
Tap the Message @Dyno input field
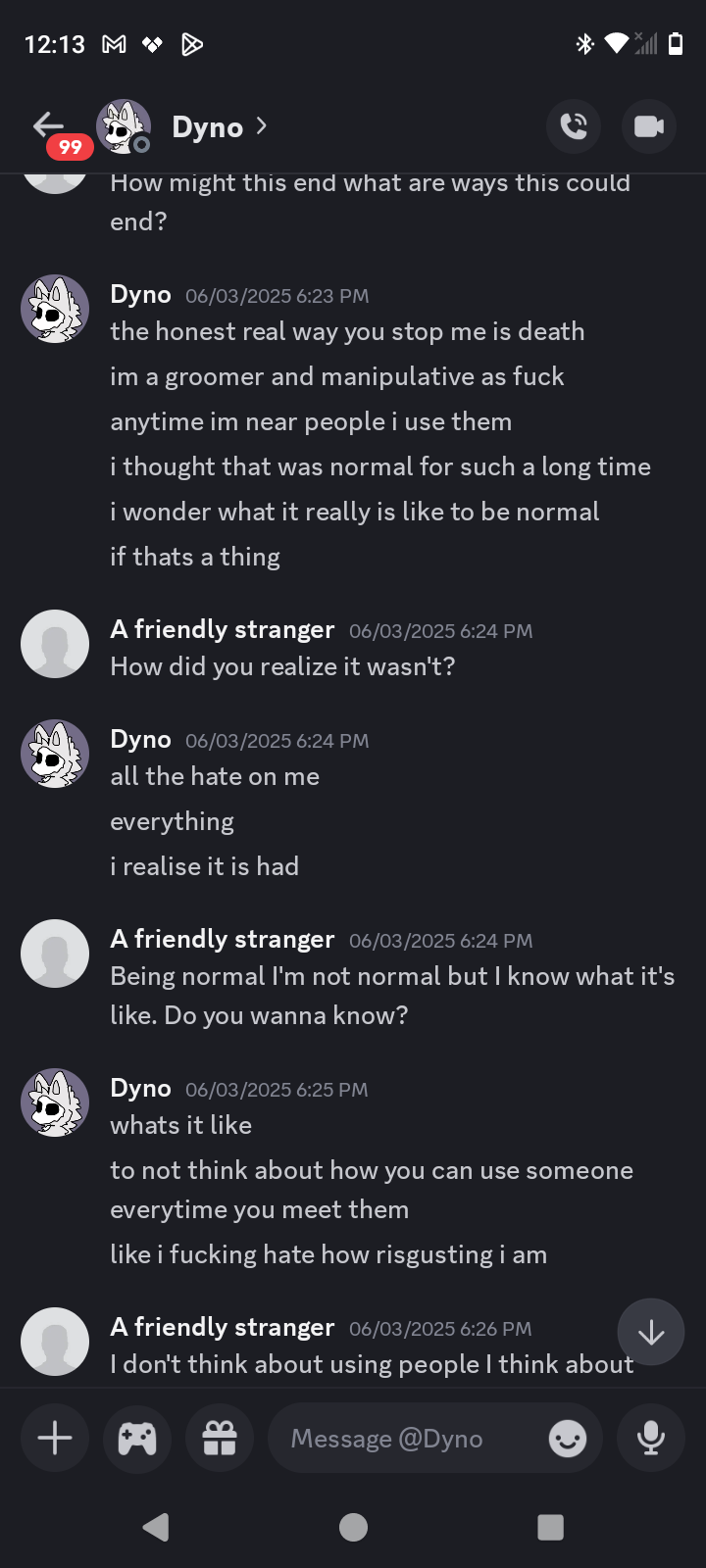pyautogui.click(x=412, y=1439)
